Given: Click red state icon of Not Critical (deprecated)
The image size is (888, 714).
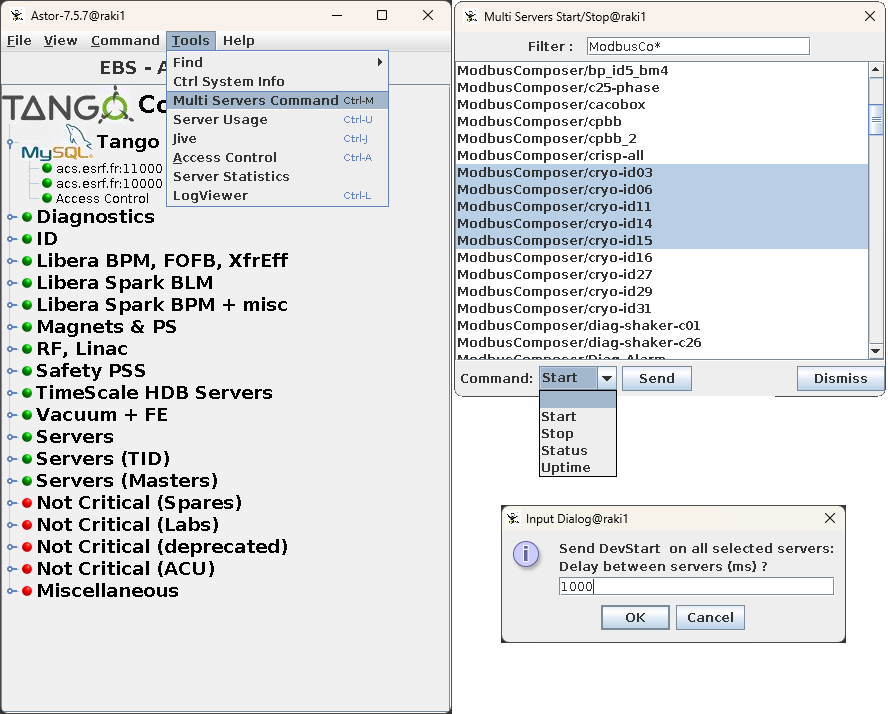Looking at the screenshot, I should pos(27,547).
